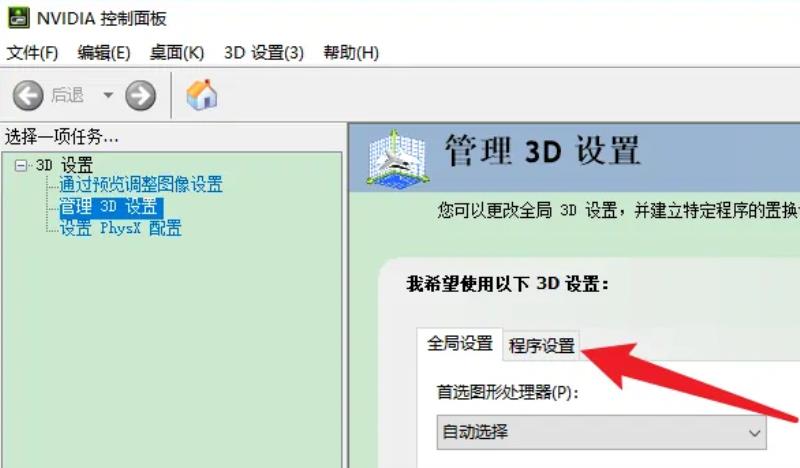Open the 帮助(H) menu
This screenshot has height=468, width=800.
(x=351, y=53)
